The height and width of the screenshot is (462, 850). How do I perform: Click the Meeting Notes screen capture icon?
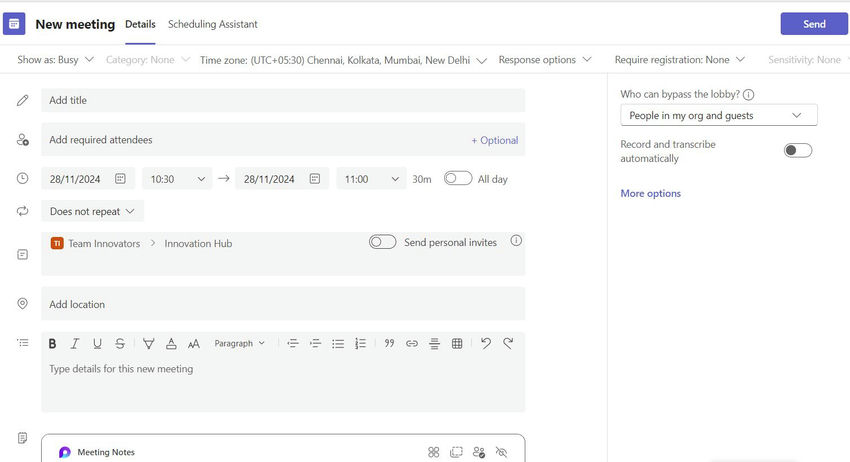coord(456,452)
